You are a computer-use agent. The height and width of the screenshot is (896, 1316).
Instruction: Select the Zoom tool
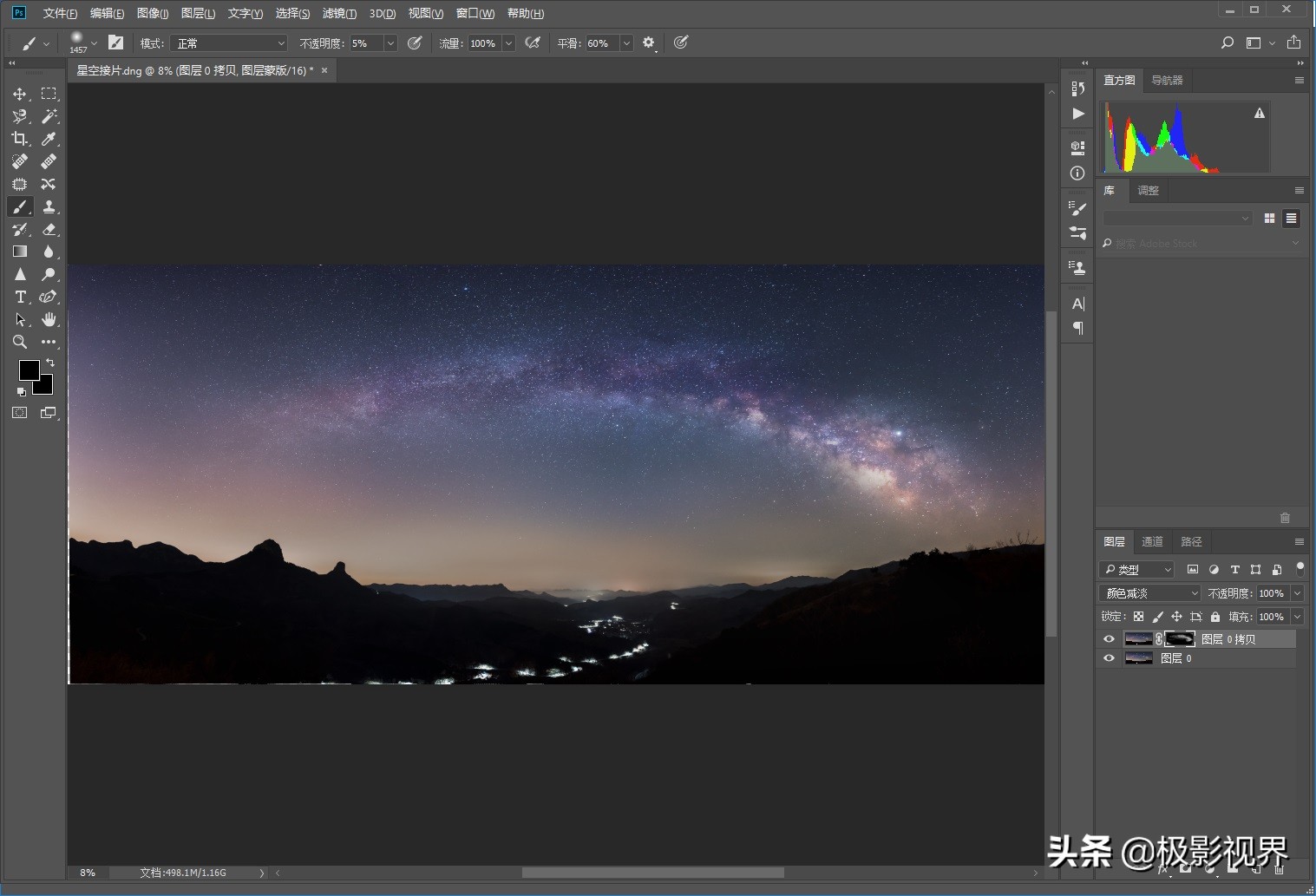(x=19, y=342)
